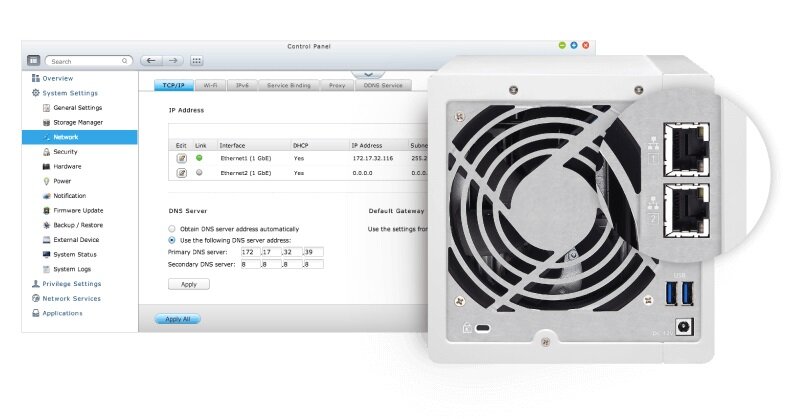800x419 pixels.
Task: Toggle the sidebar panel icon beside Search
Action: click(x=33, y=61)
